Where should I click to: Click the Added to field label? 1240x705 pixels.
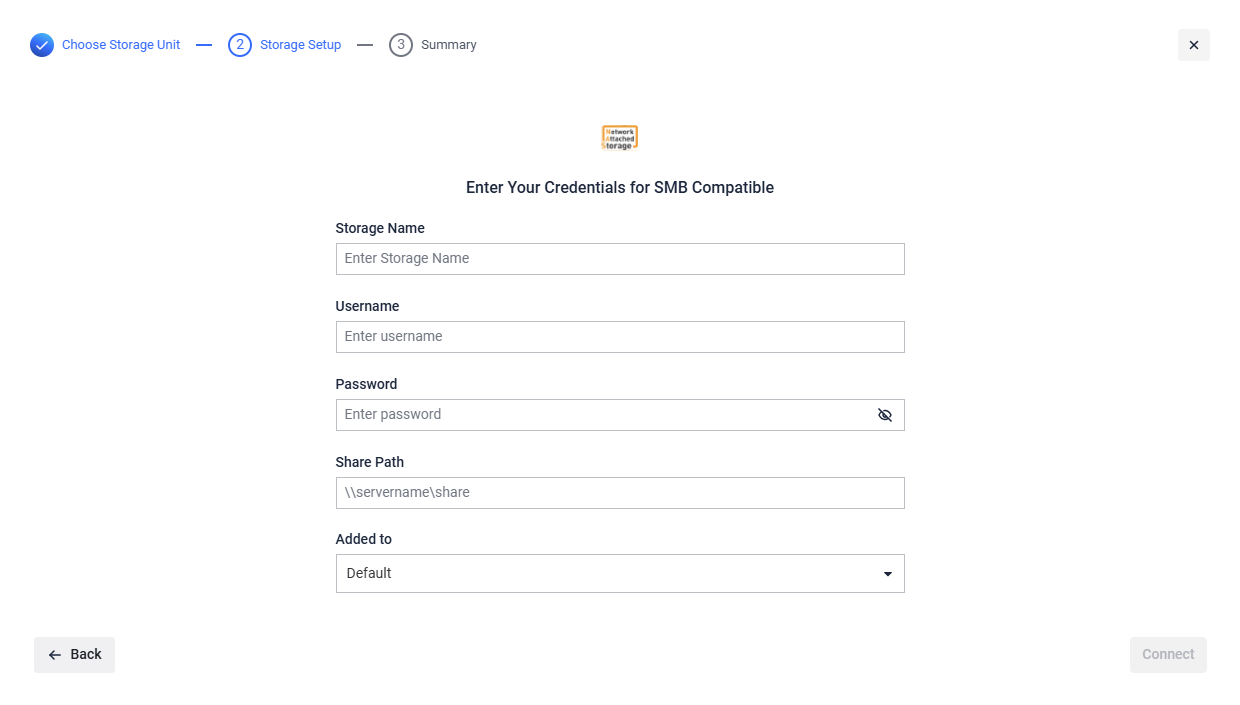coord(364,539)
